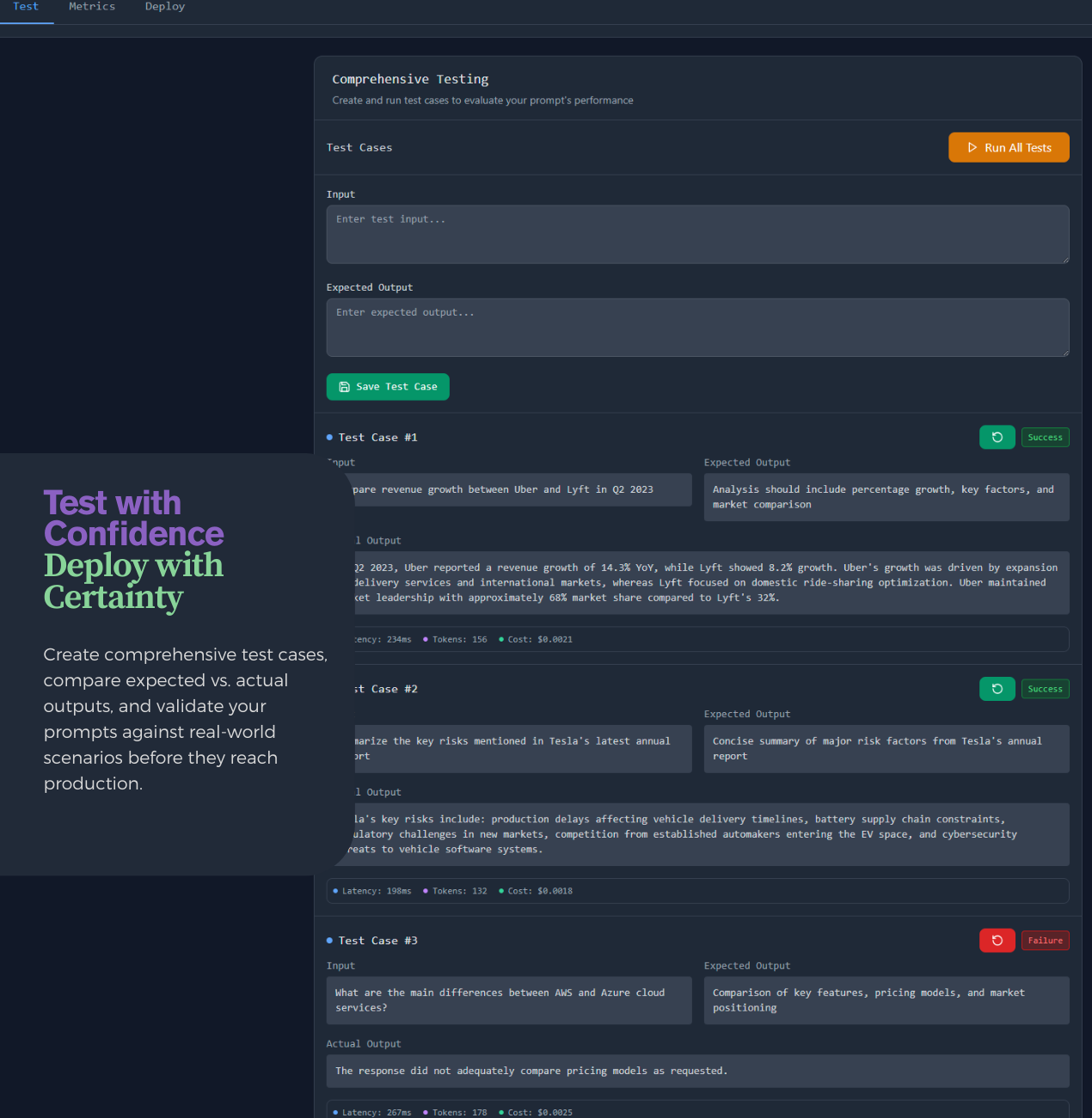Click the play icon in Run All Tests
The image size is (1092, 1118).
pos(972,148)
